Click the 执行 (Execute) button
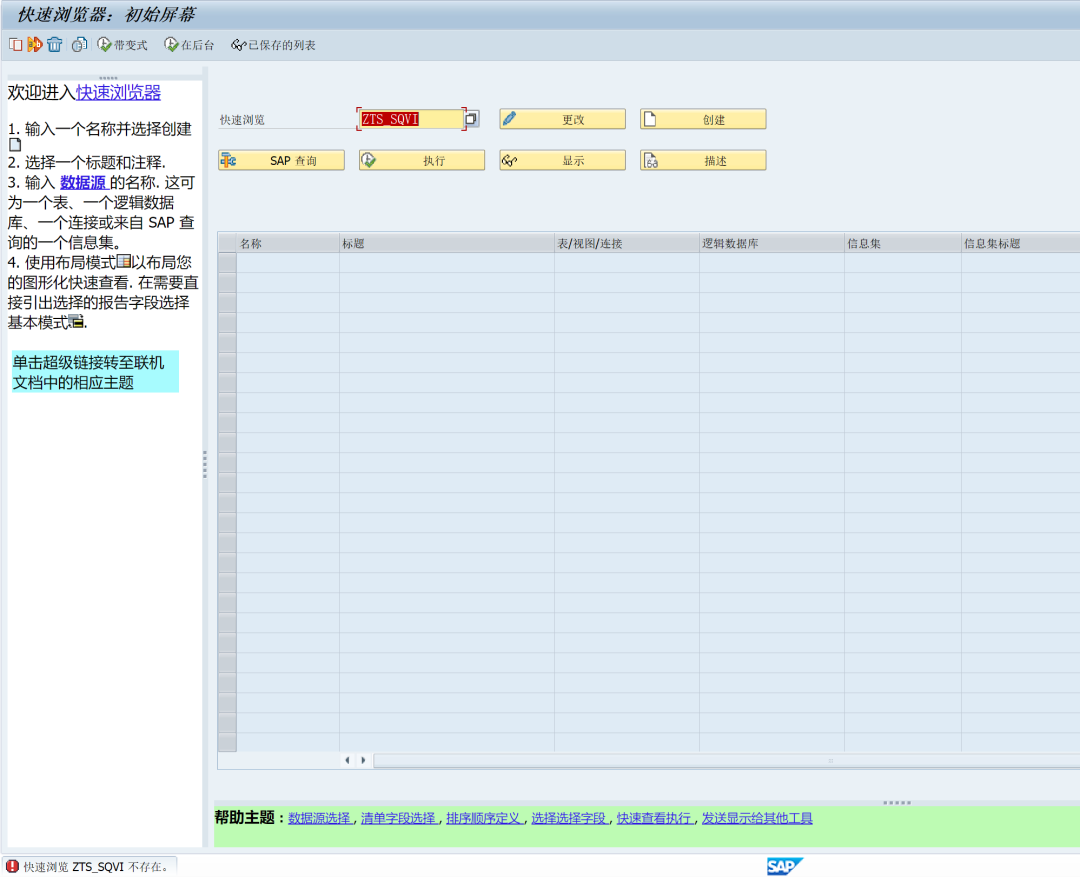Image resolution: width=1080 pixels, height=877 pixels. (422, 161)
